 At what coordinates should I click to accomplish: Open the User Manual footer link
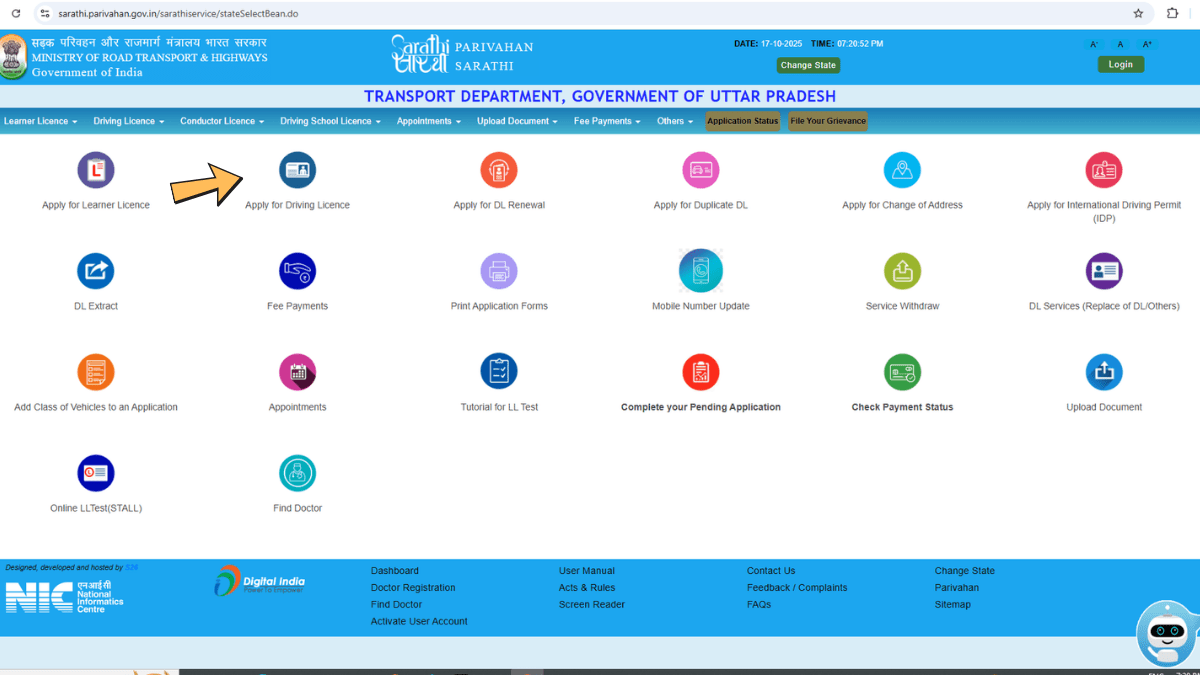(586, 571)
